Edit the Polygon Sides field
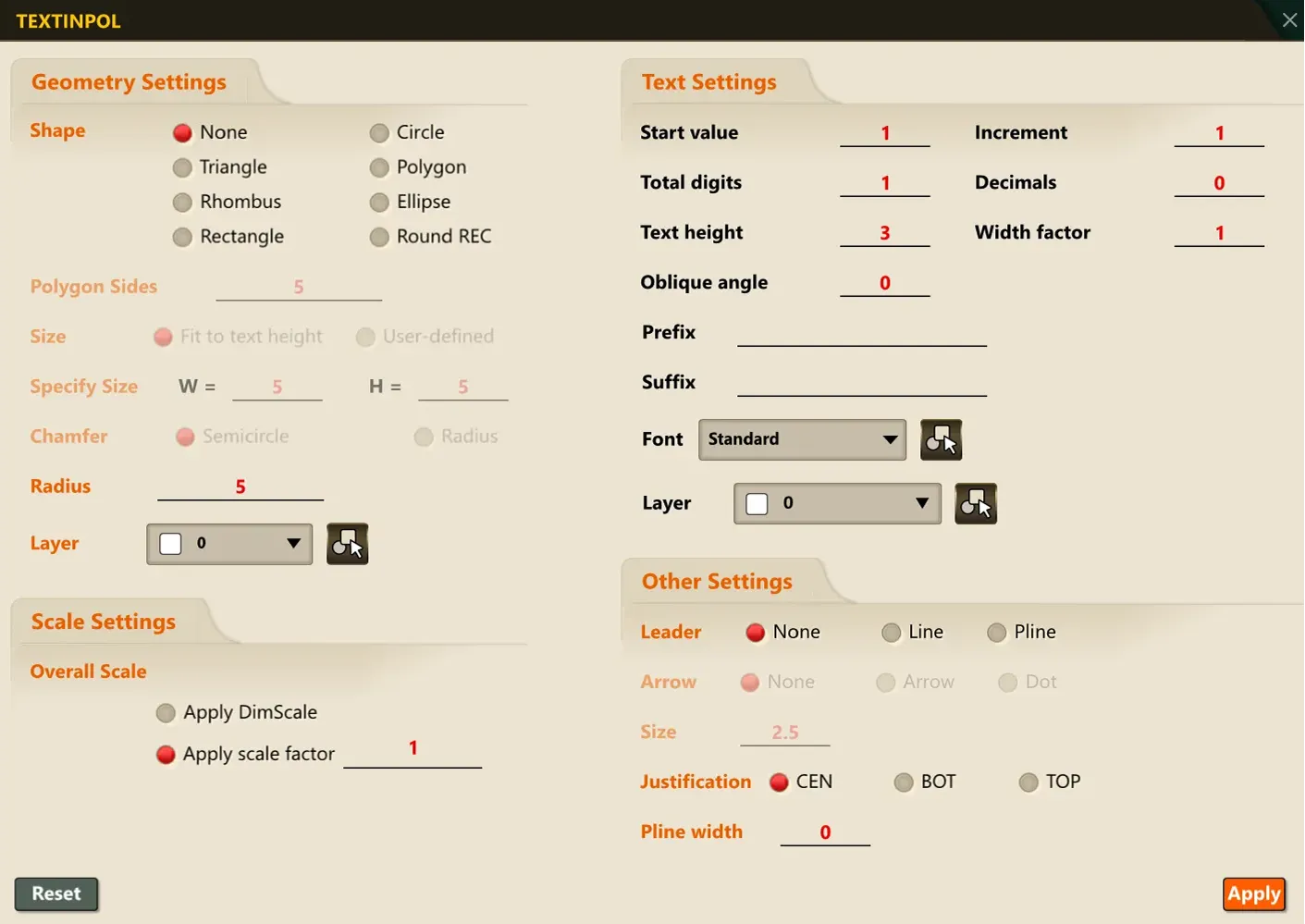This screenshot has width=1305, height=924. (x=299, y=288)
